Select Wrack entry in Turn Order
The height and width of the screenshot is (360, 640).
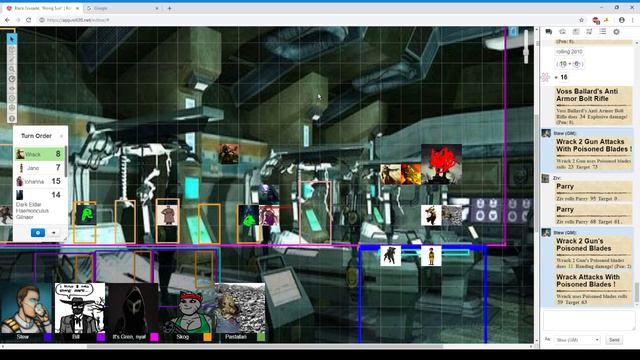tap(39, 154)
